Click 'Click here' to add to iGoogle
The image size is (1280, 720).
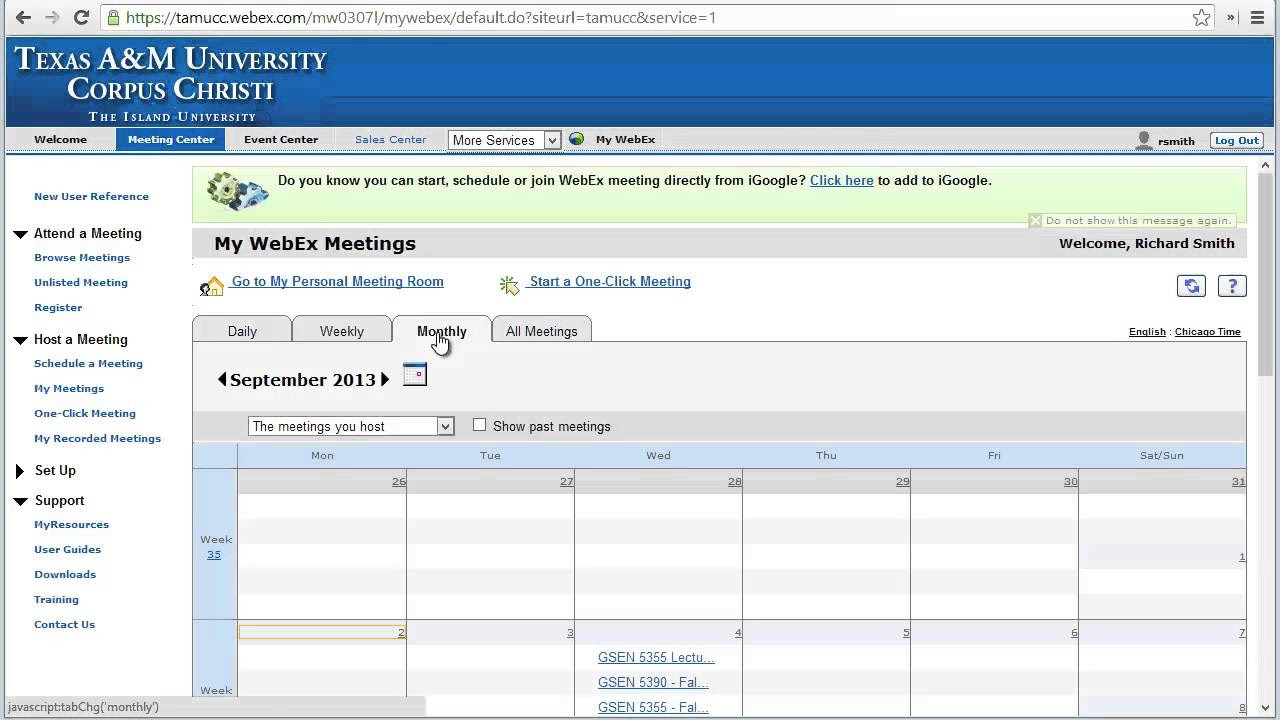tap(841, 181)
